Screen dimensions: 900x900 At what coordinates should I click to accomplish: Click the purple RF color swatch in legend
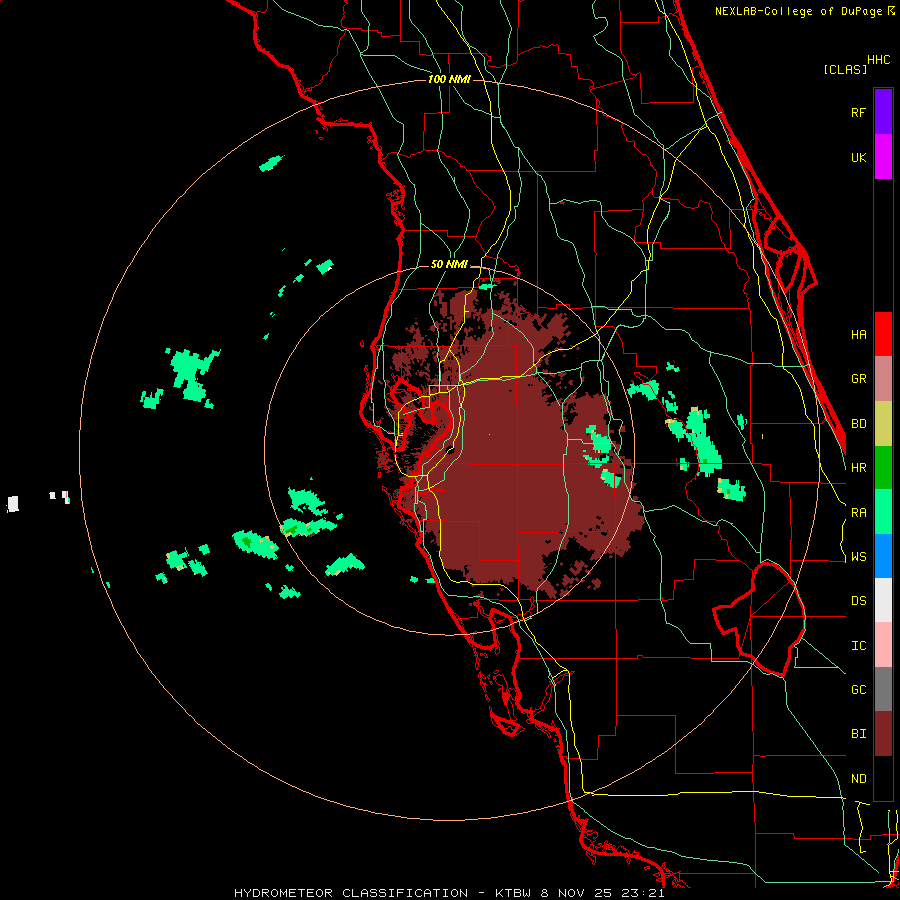click(x=883, y=112)
